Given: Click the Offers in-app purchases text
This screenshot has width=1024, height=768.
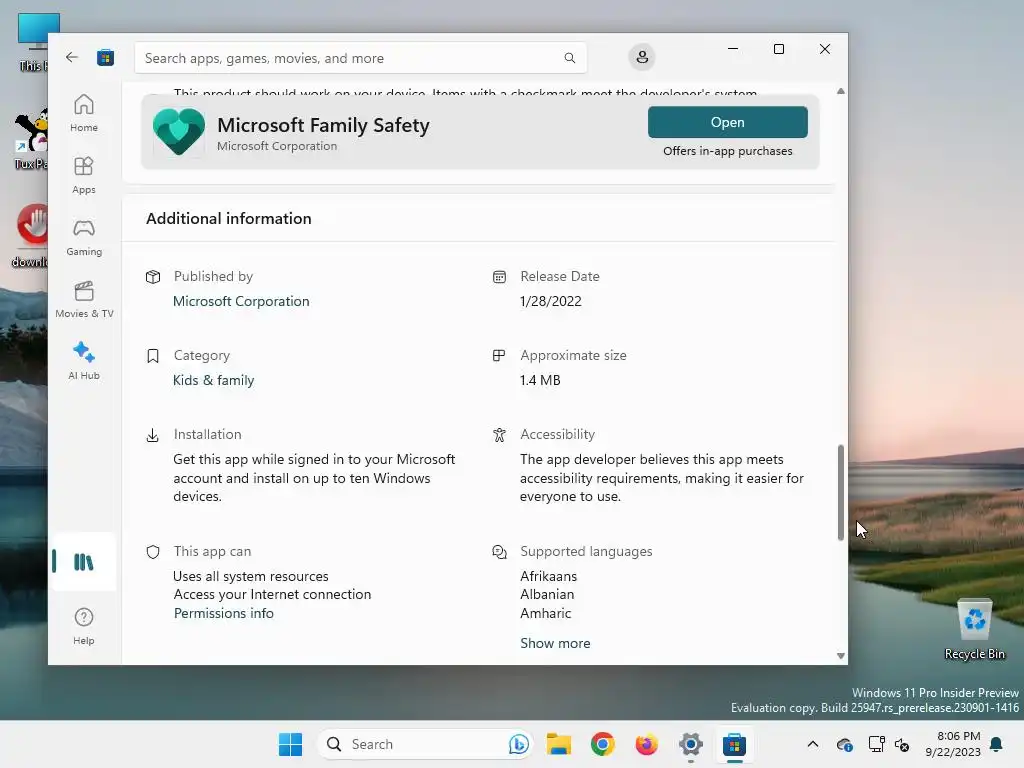Looking at the screenshot, I should pyautogui.click(x=728, y=151).
